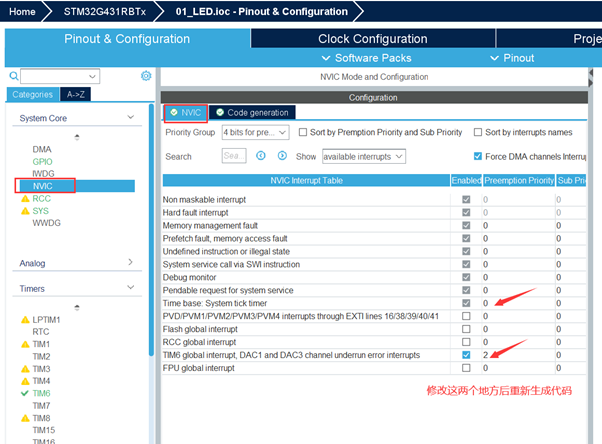Collapse the Timers category section

coord(130,288)
